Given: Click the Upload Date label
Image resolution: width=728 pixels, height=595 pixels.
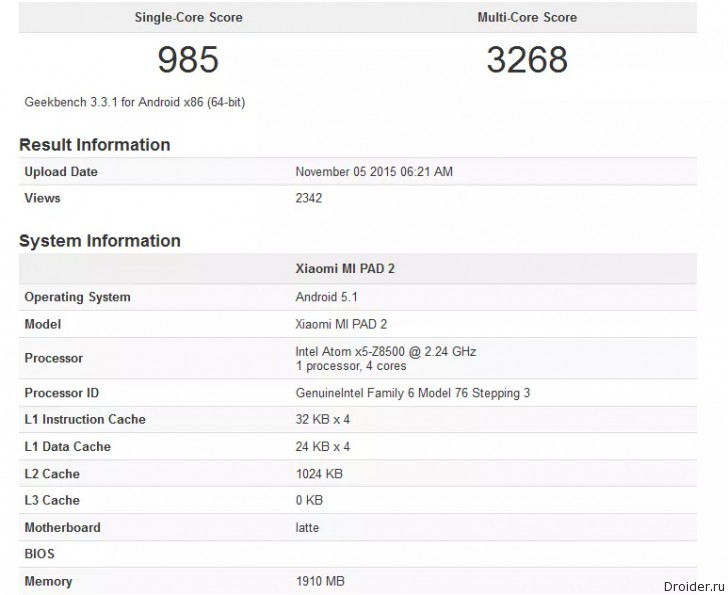Looking at the screenshot, I should [x=61, y=172].
